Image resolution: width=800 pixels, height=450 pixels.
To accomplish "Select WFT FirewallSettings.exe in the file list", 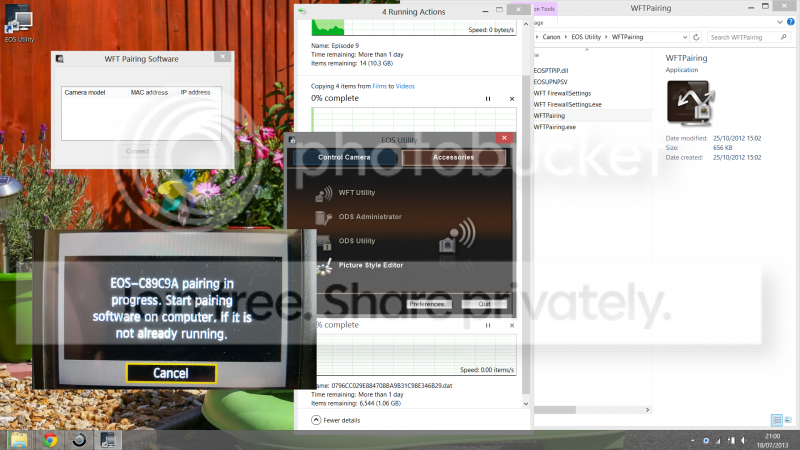I will coord(567,104).
